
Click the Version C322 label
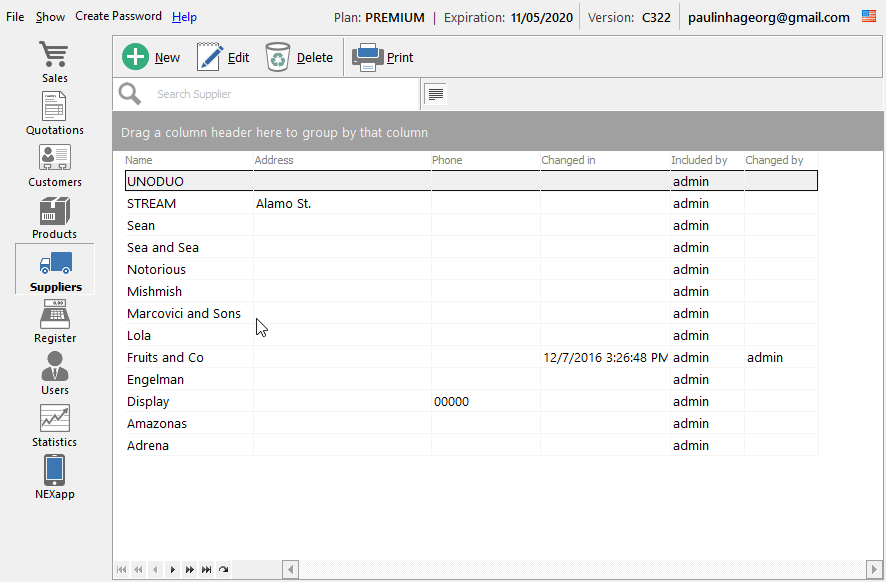629,18
